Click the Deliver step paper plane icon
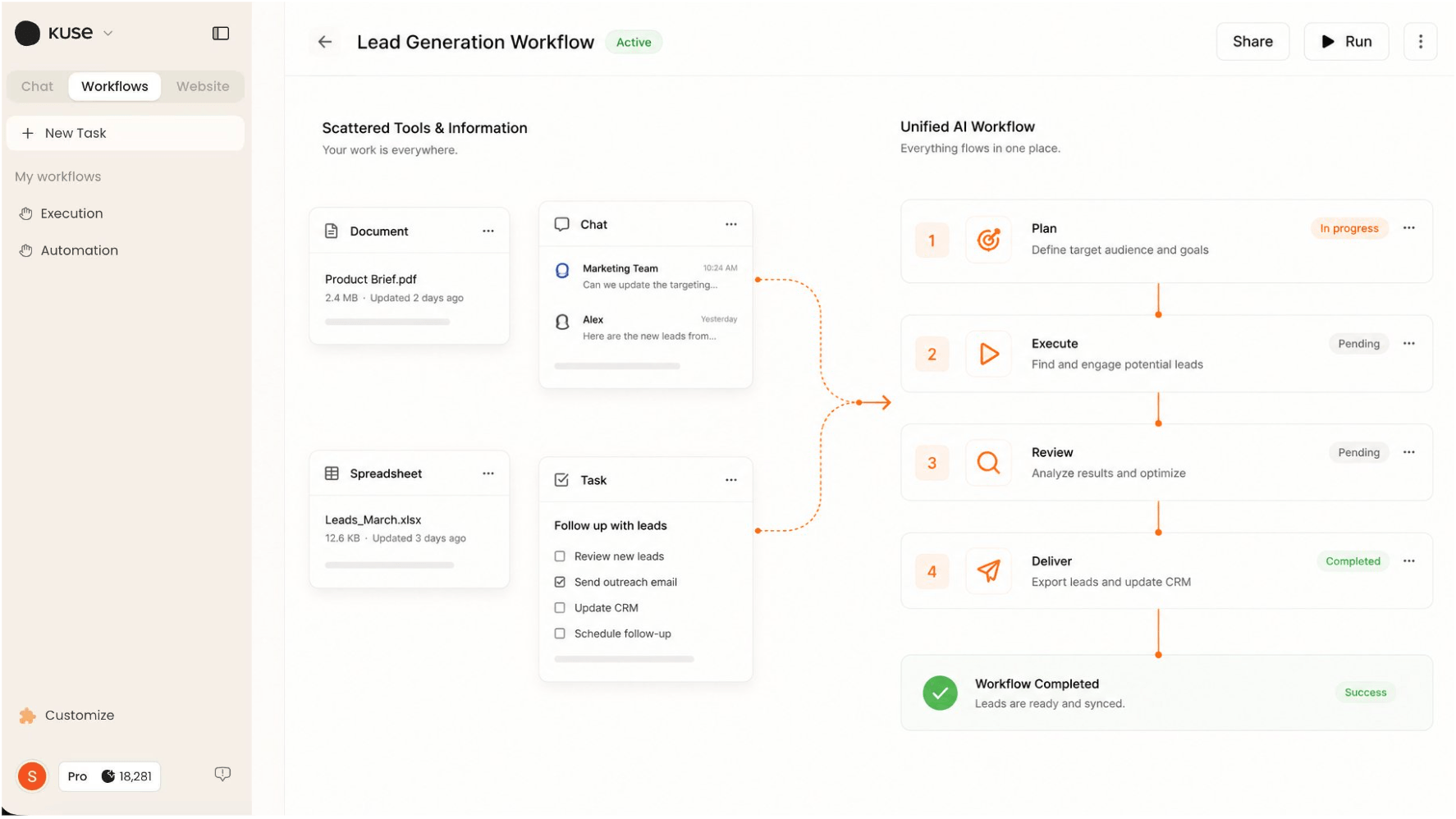 [988, 572]
